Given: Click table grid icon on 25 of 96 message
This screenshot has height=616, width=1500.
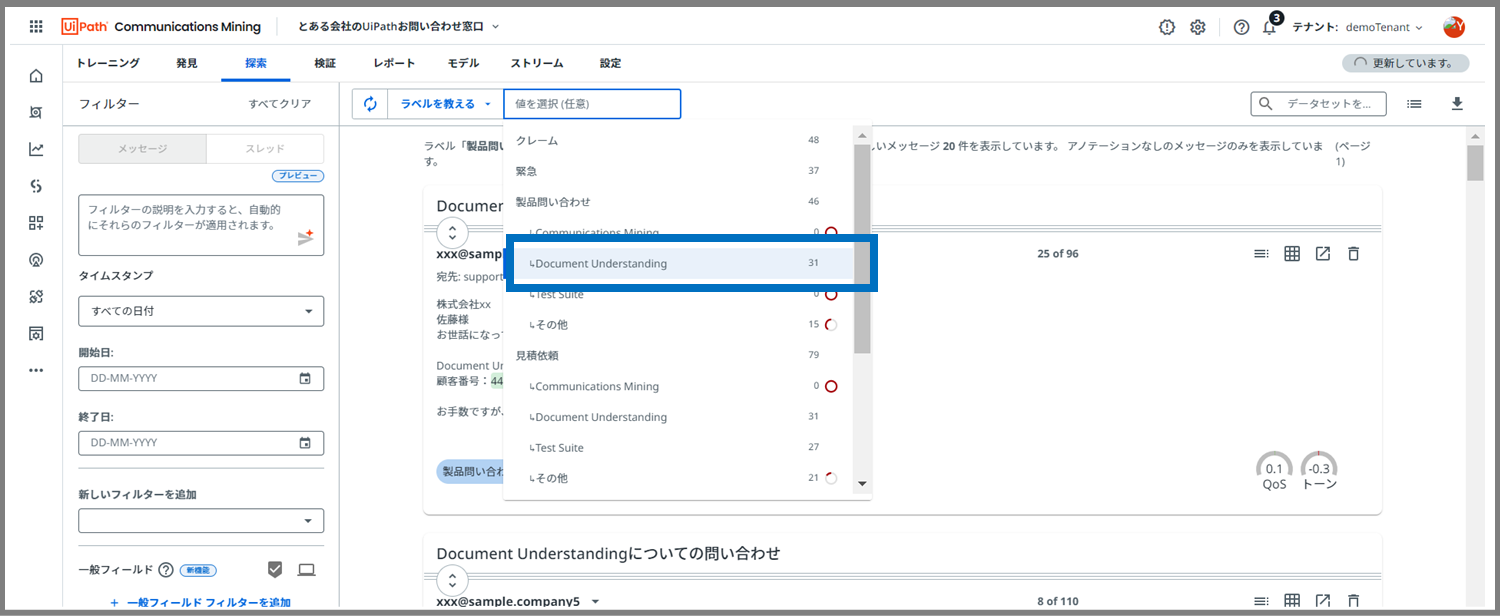Looking at the screenshot, I should pos(1292,254).
